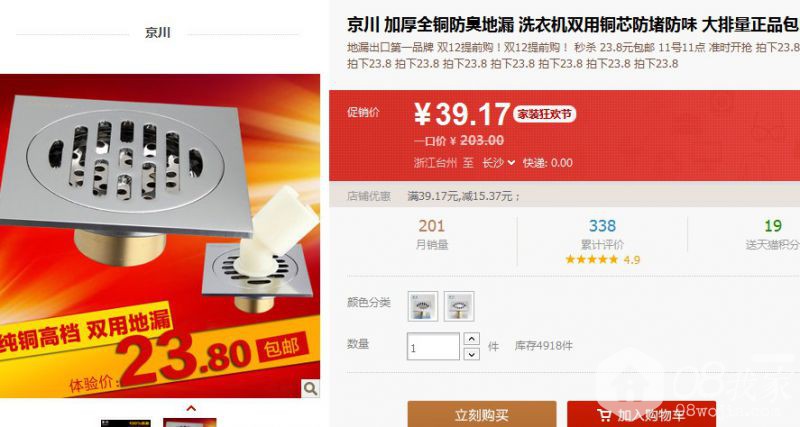
Task: Select the red-bordered thumbnail below main image
Action: tap(190, 423)
